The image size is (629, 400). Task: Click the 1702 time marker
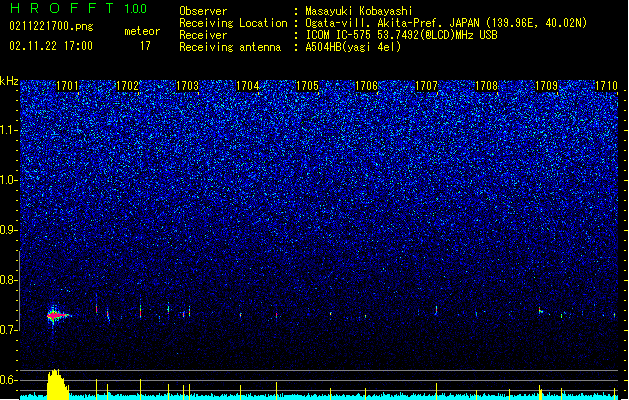click(x=127, y=86)
